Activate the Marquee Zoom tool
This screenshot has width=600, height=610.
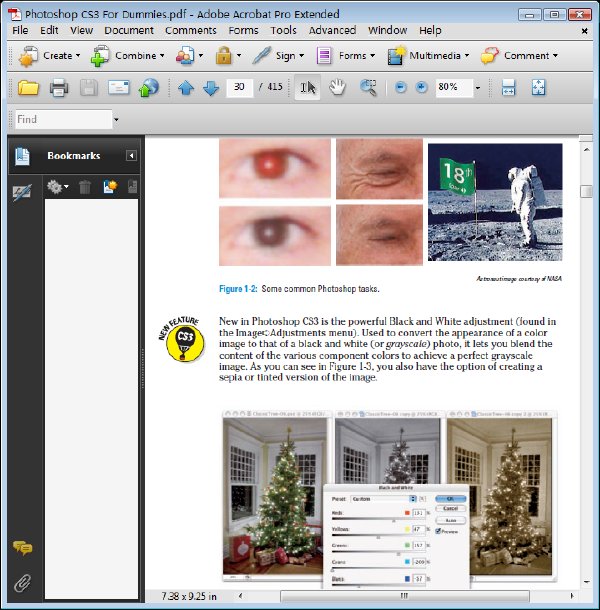pos(368,88)
